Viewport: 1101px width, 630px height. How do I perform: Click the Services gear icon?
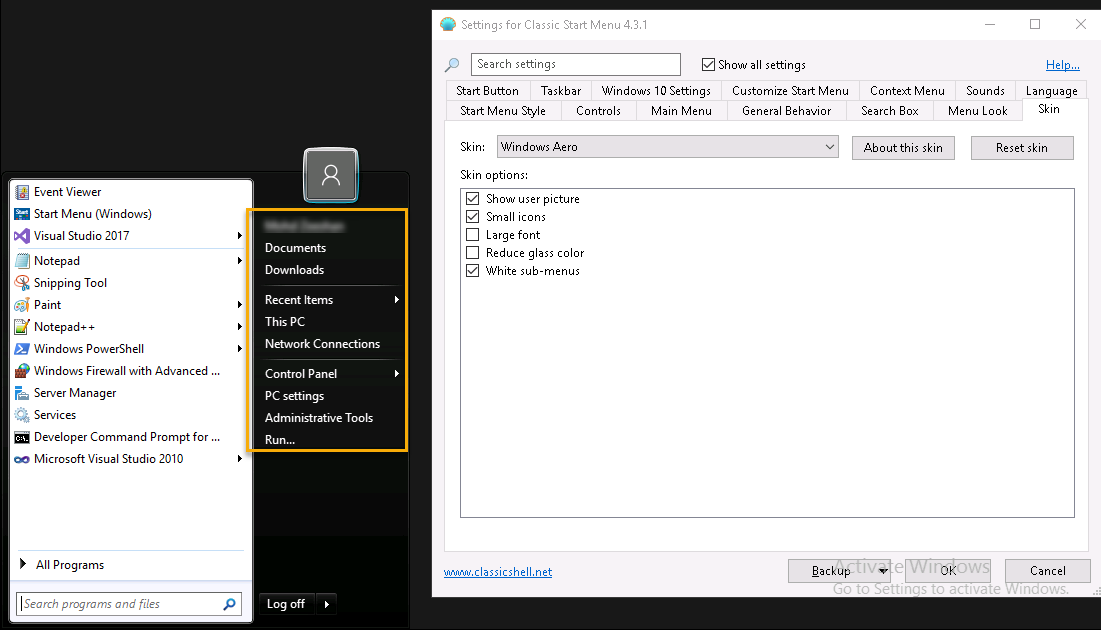pos(22,415)
